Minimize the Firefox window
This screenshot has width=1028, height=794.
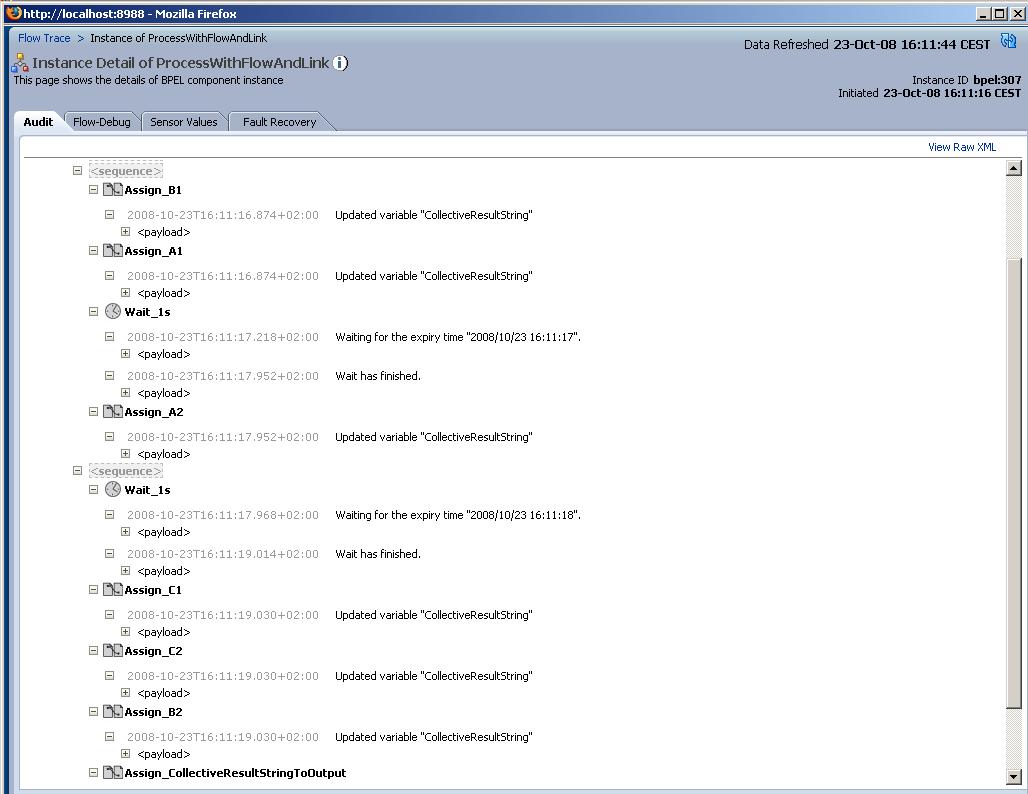[983, 13]
